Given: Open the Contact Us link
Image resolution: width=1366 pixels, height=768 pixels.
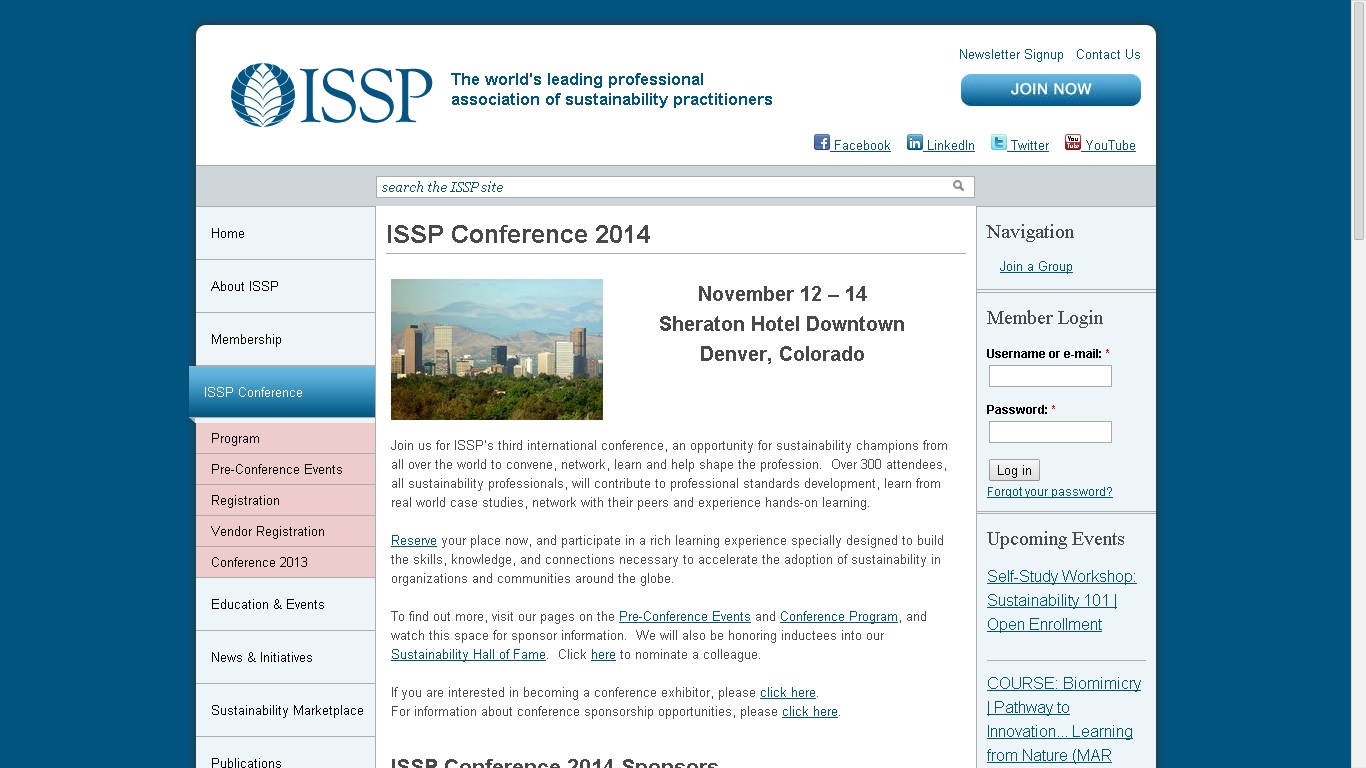Looking at the screenshot, I should tap(1108, 55).
